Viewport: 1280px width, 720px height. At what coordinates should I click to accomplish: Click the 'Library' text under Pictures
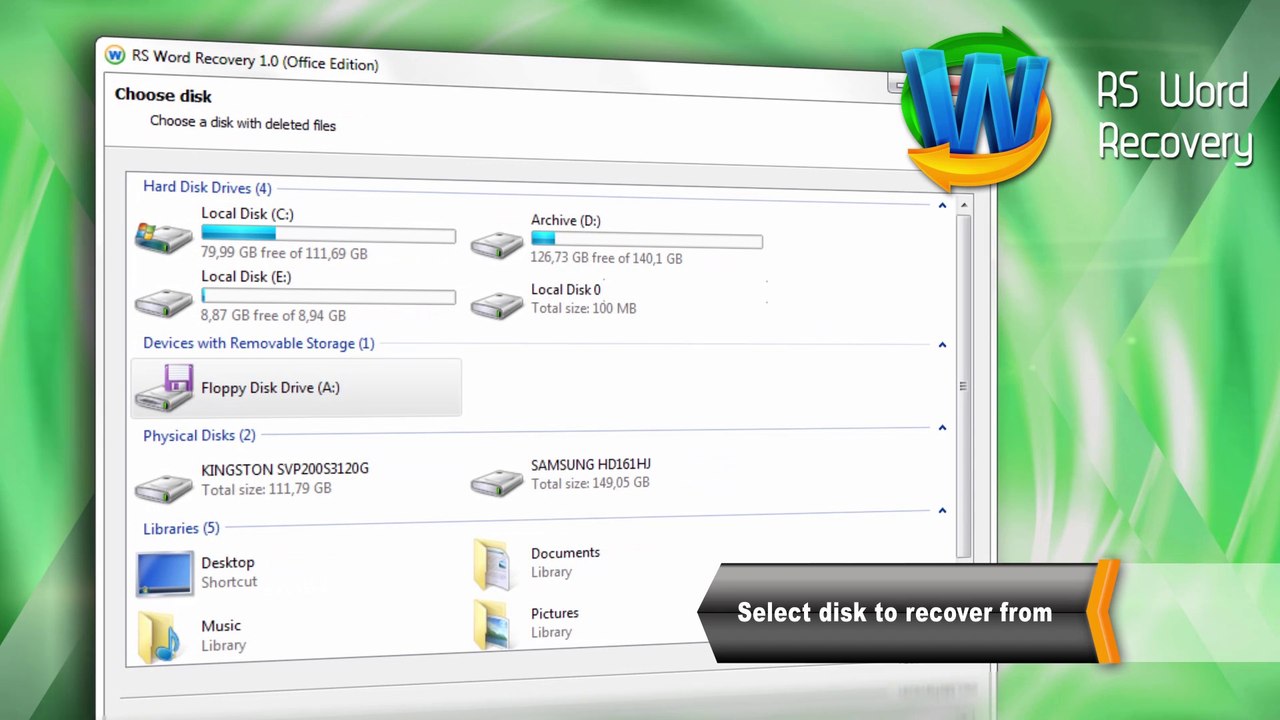(551, 632)
